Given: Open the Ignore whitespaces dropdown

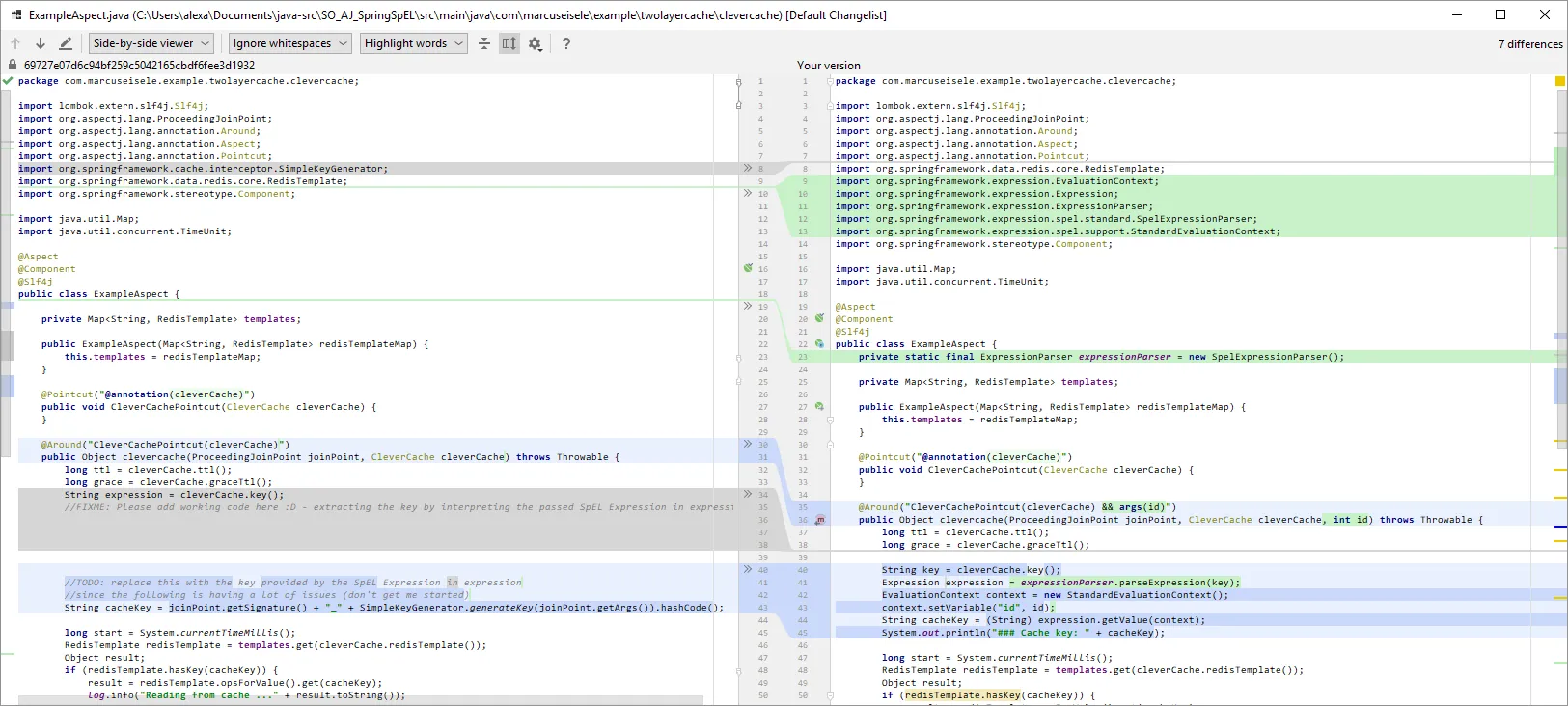Looking at the screenshot, I should (x=289, y=43).
